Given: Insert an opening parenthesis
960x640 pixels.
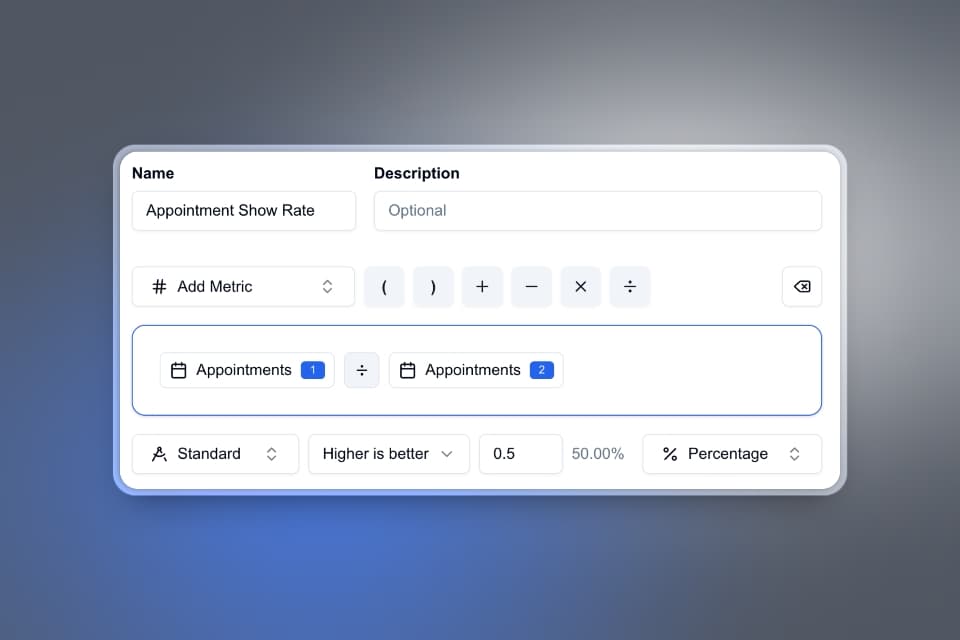Looking at the screenshot, I should pos(384,286).
